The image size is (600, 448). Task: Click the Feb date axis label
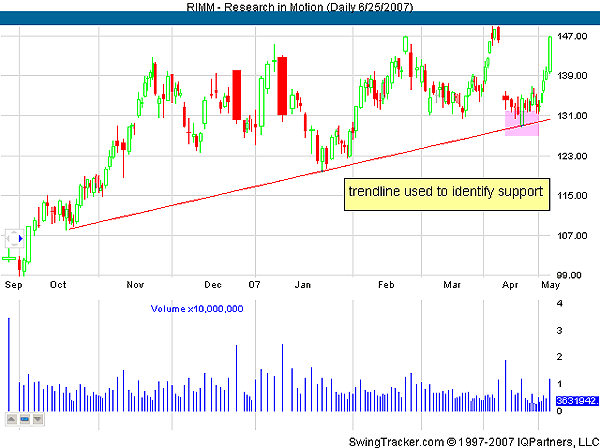(x=386, y=285)
